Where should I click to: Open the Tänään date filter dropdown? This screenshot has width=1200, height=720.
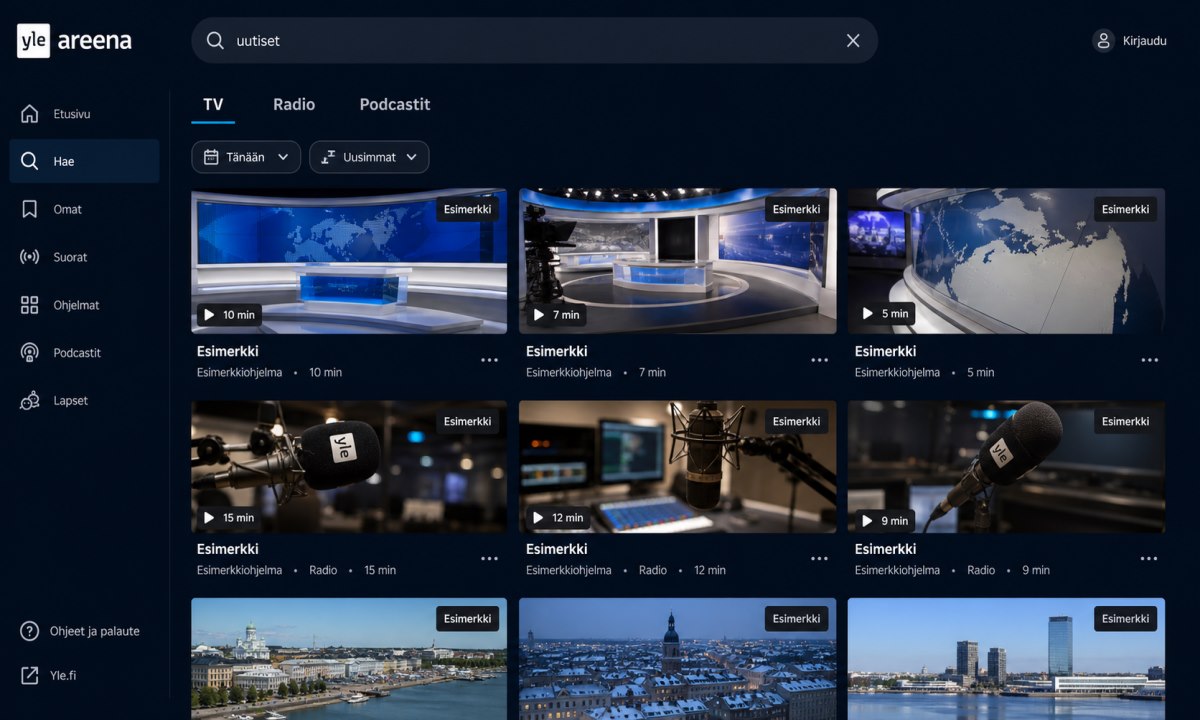(x=246, y=157)
